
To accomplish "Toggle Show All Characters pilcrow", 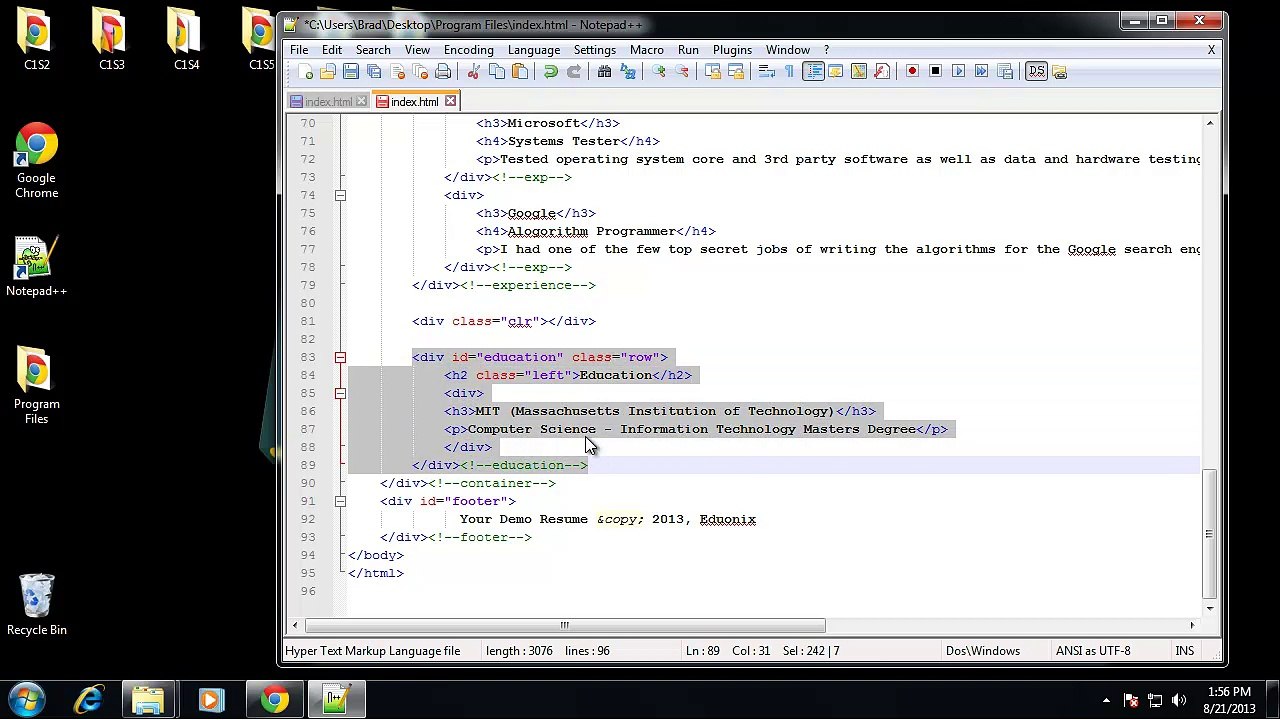I will [790, 72].
